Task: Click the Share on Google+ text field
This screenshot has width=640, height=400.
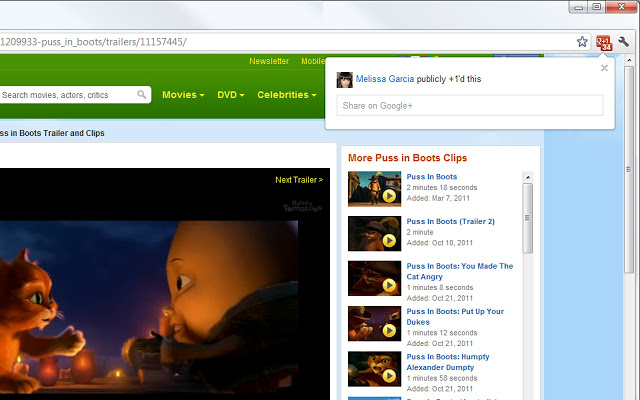Action: click(x=469, y=105)
